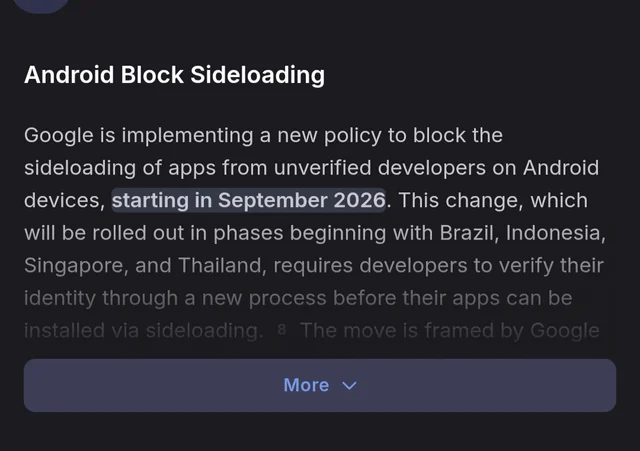
Task: Click the word "Thailand" in the summary
Action: pos(215,266)
